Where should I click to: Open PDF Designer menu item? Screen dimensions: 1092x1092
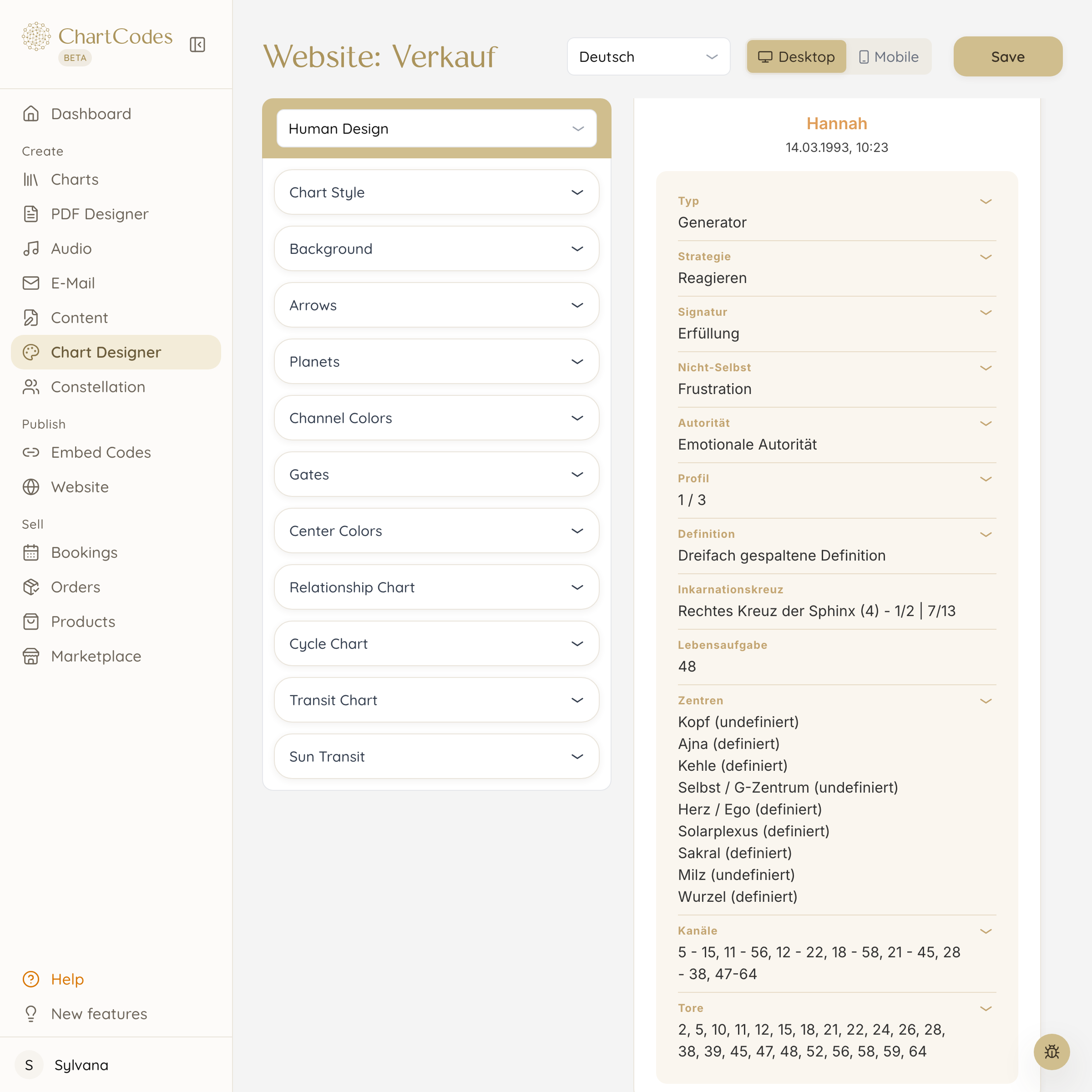[x=116, y=214]
